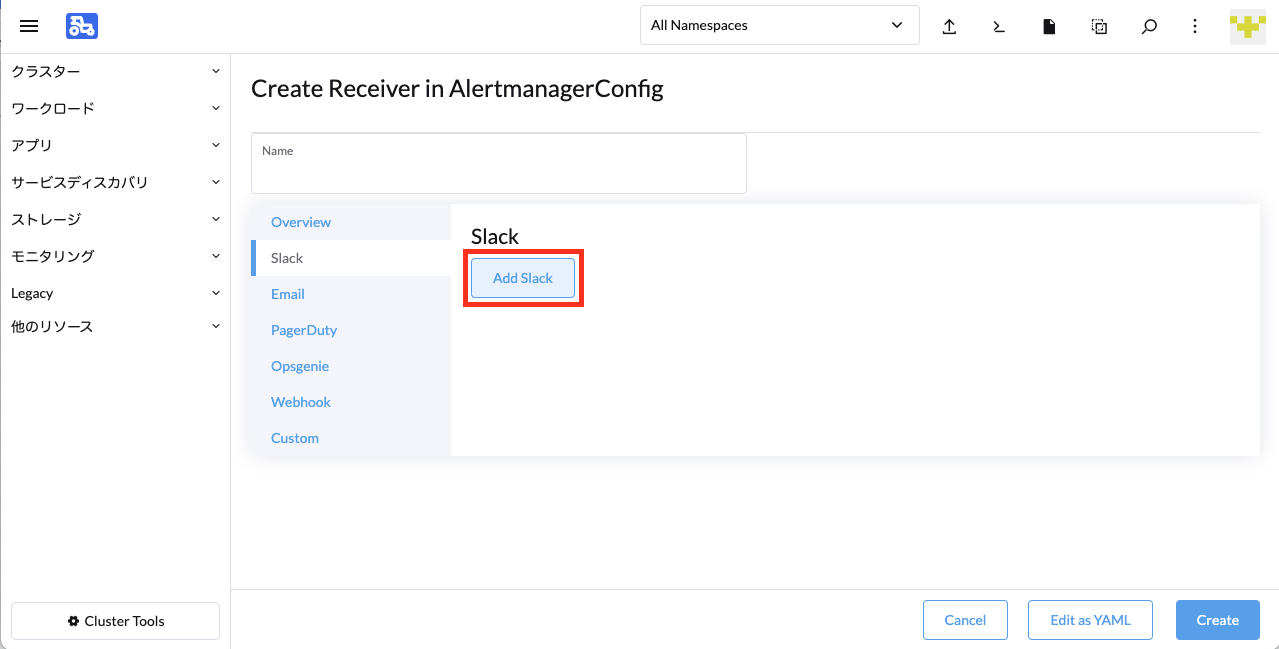This screenshot has height=649, width=1279.
Task: Expand the モニタリング sidebar section
Action: (x=115, y=256)
